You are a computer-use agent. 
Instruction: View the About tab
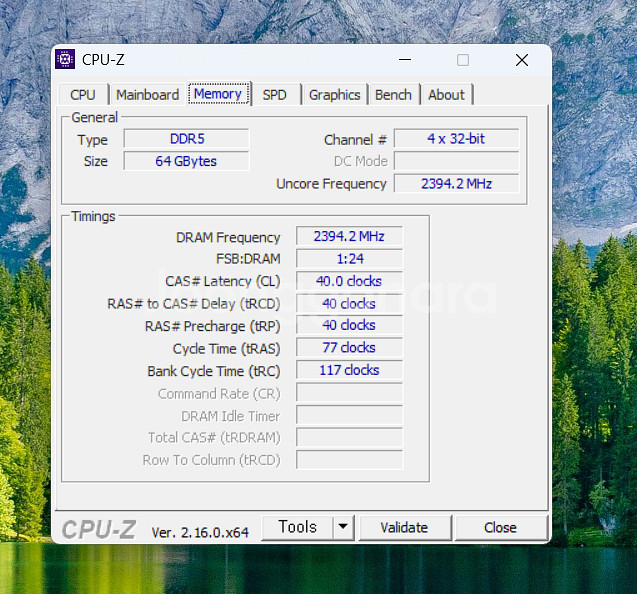coord(446,95)
